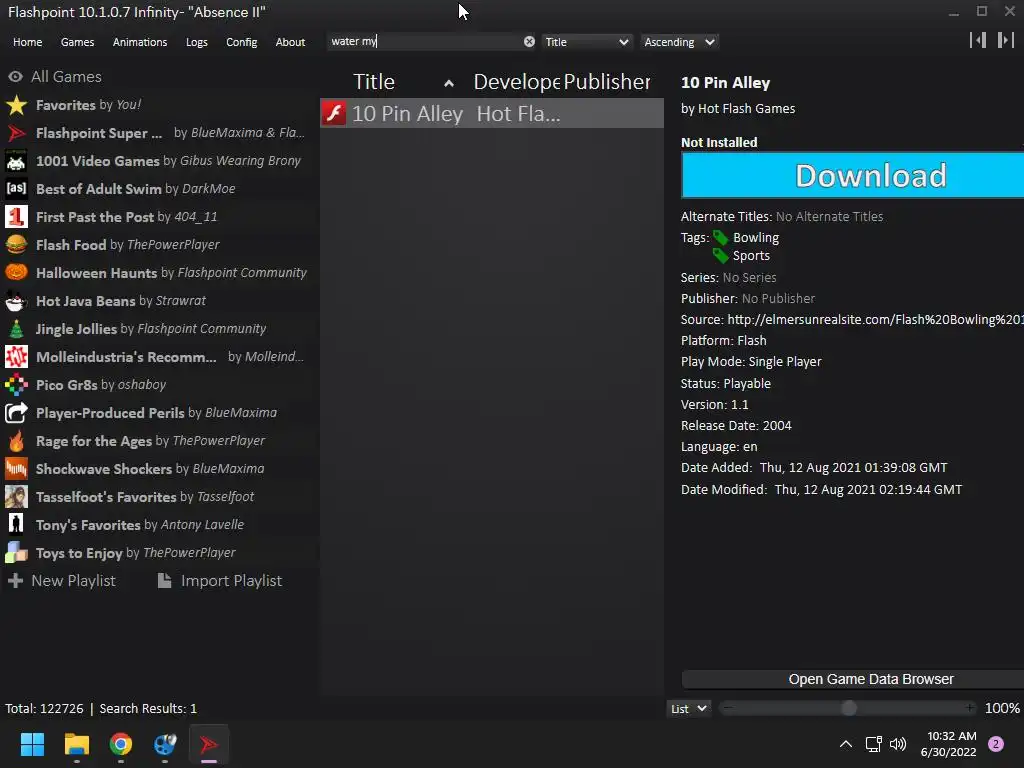Click the plus end of the zoom slider

tap(970, 708)
